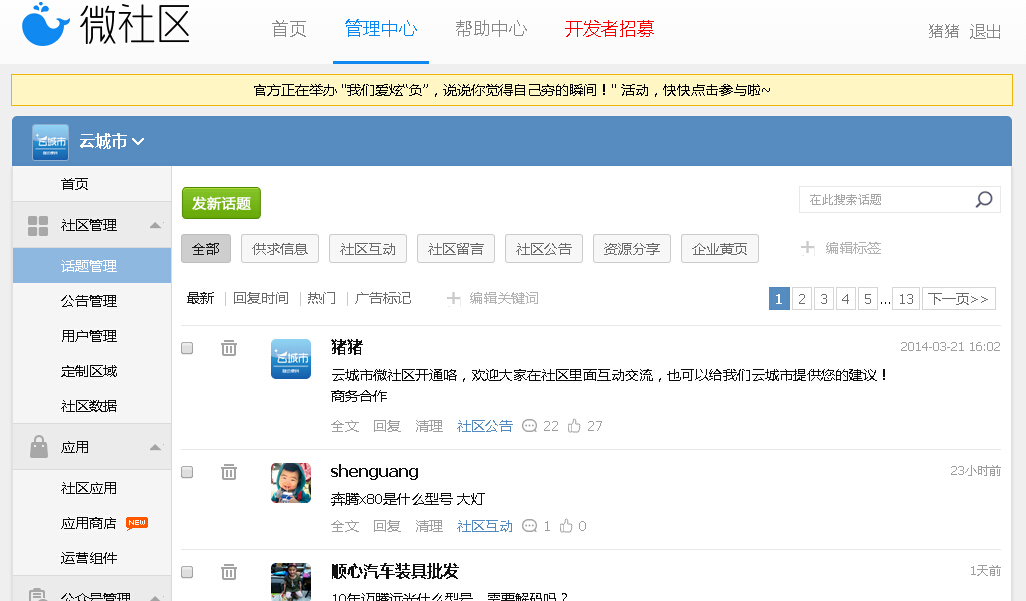Click the yellow official activity banner

(512, 90)
